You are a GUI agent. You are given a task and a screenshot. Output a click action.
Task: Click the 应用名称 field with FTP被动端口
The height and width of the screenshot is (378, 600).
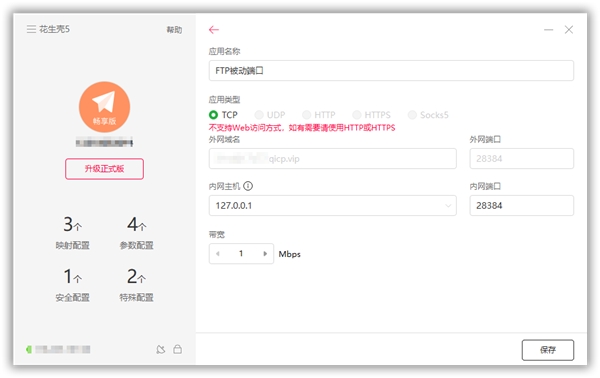(x=391, y=70)
